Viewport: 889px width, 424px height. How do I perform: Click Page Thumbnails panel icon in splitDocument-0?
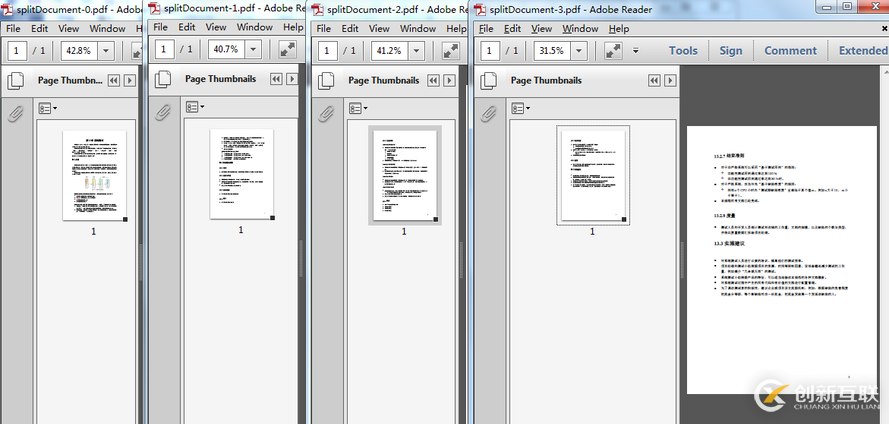click(15, 80)
